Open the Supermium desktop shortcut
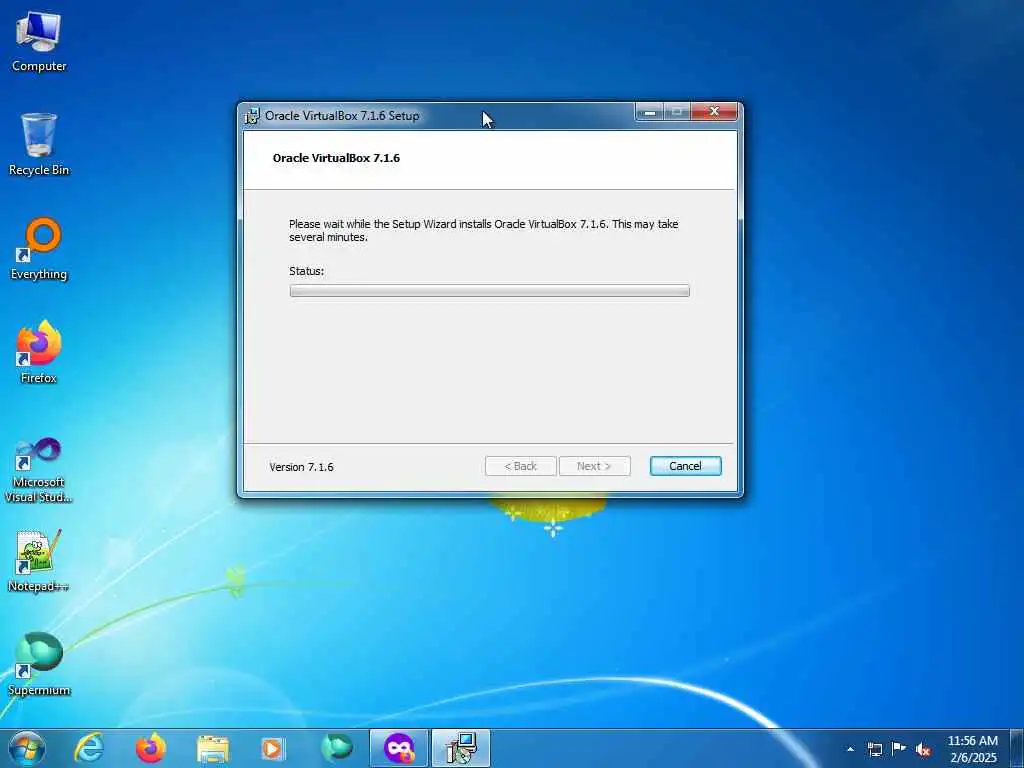Image resolution: width=1024 pixels, height=768 pixels. pos(39,665)
